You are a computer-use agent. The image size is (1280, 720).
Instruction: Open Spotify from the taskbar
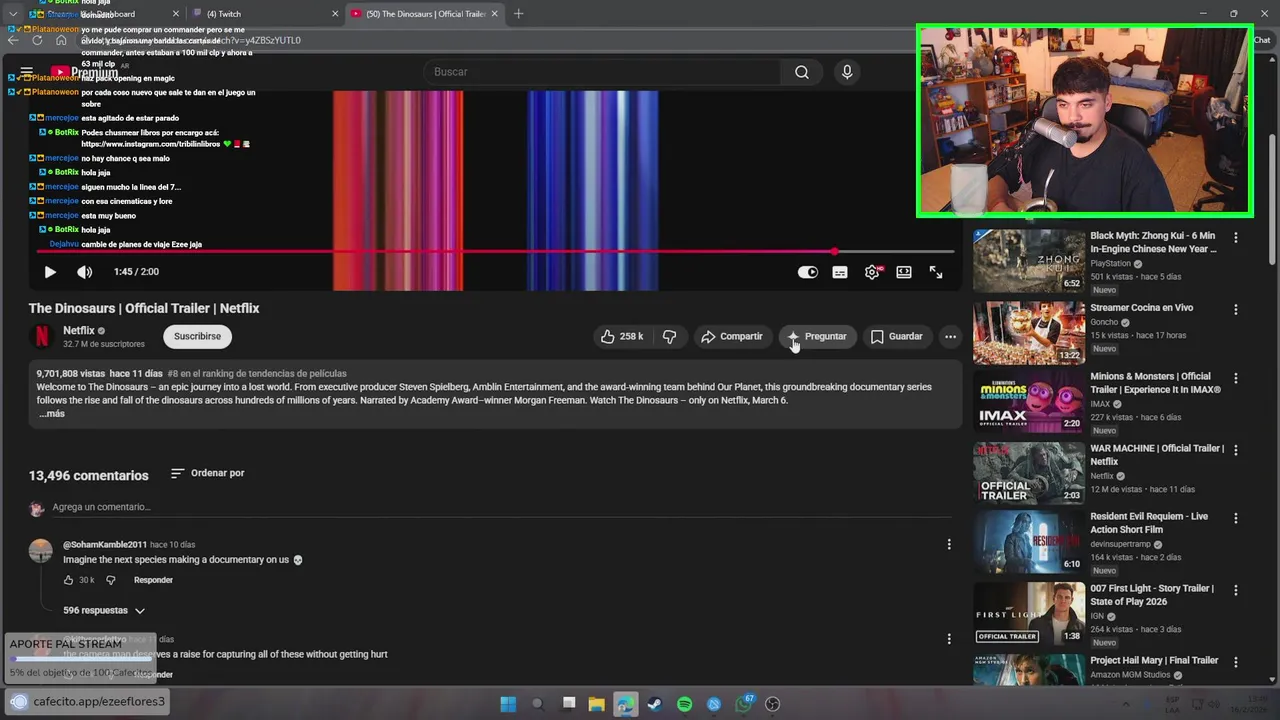684,704
